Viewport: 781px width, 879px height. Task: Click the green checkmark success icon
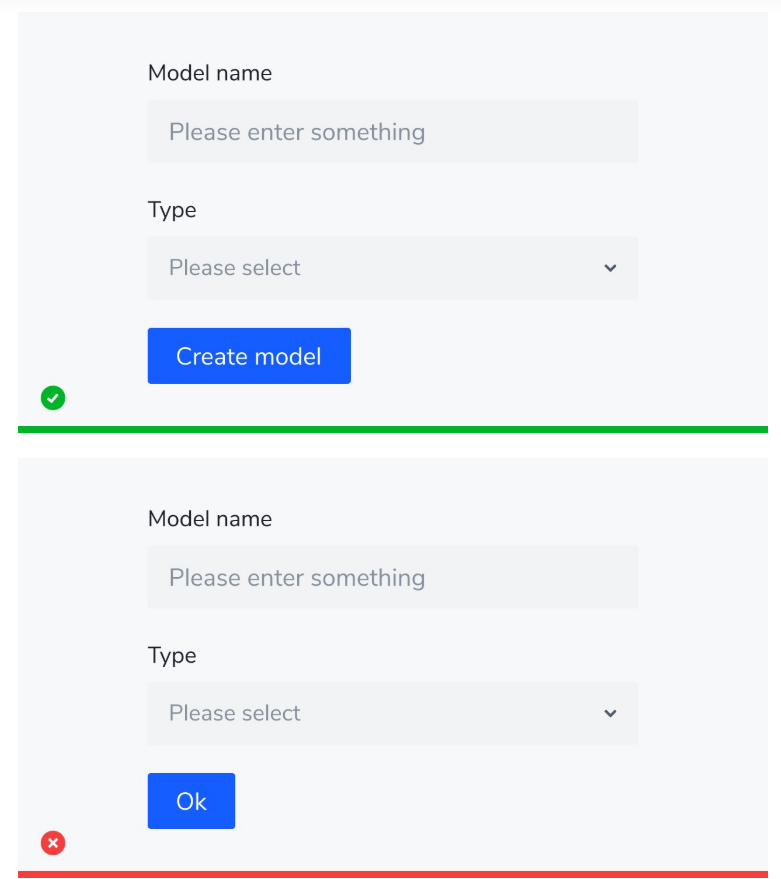pos(53,398)
